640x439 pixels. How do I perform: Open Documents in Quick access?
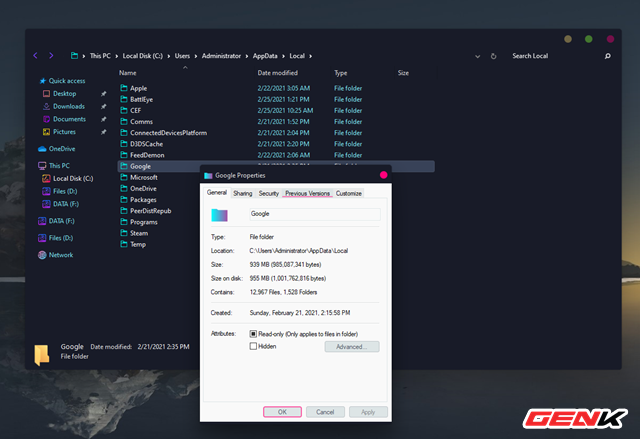pyautogui.click(x=69, y=119)
